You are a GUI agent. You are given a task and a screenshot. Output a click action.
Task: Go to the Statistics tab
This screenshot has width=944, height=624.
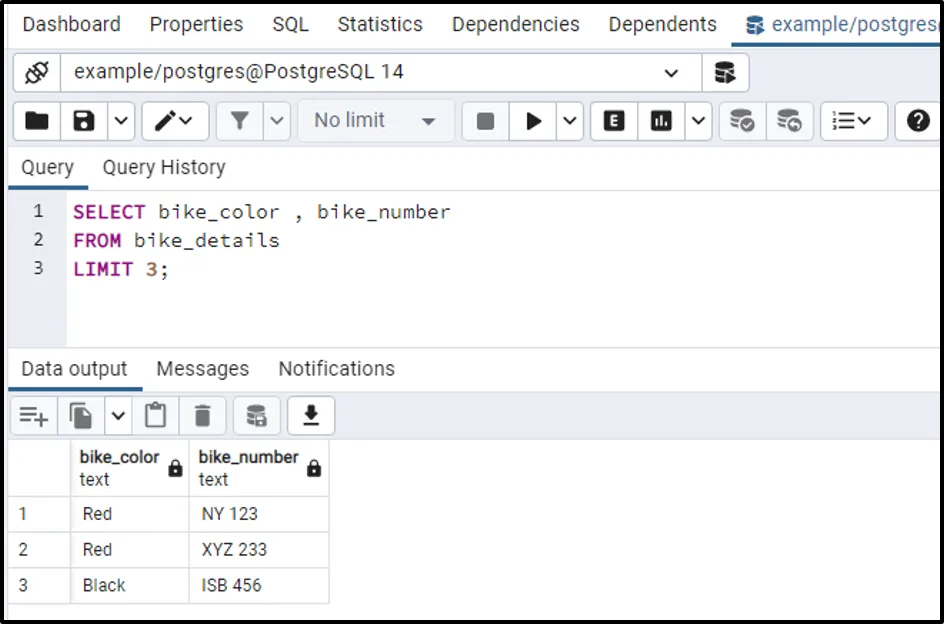(380, 24)
